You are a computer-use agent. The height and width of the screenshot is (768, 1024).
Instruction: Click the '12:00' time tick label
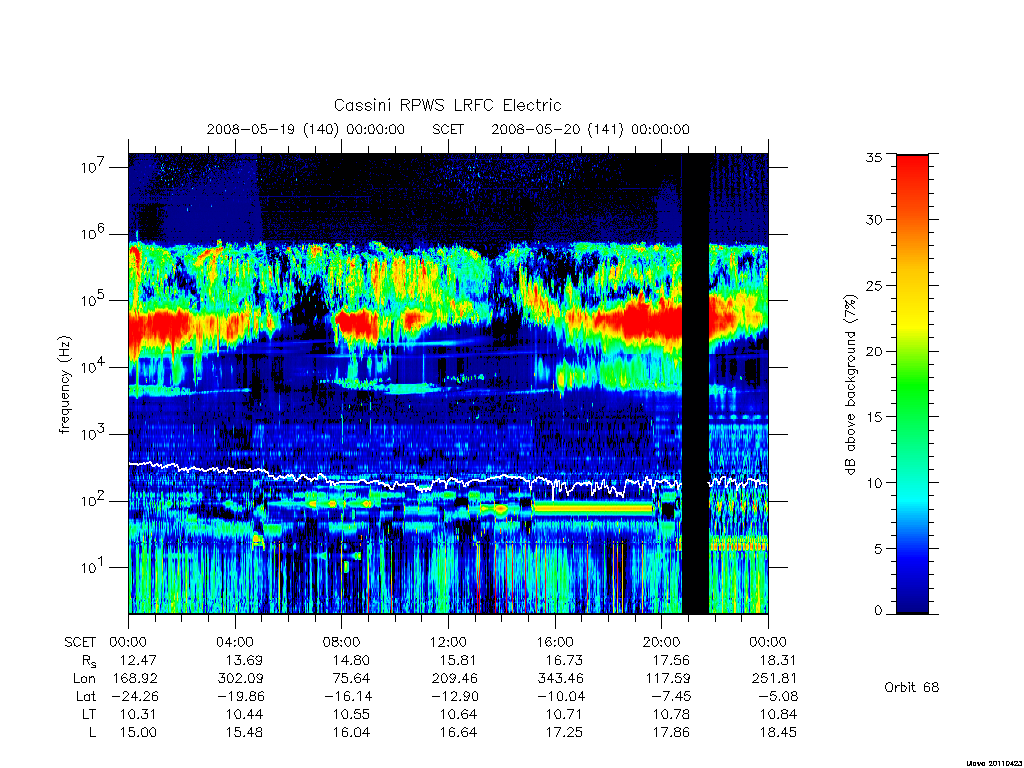coord(448,642)
